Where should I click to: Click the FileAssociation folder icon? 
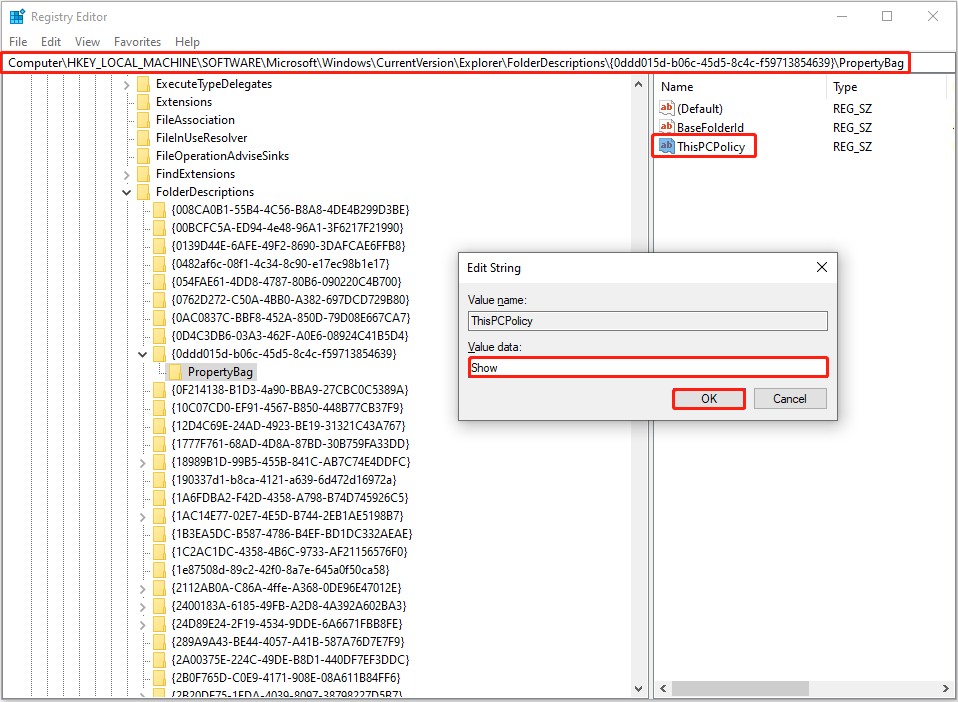pos(144,119)
